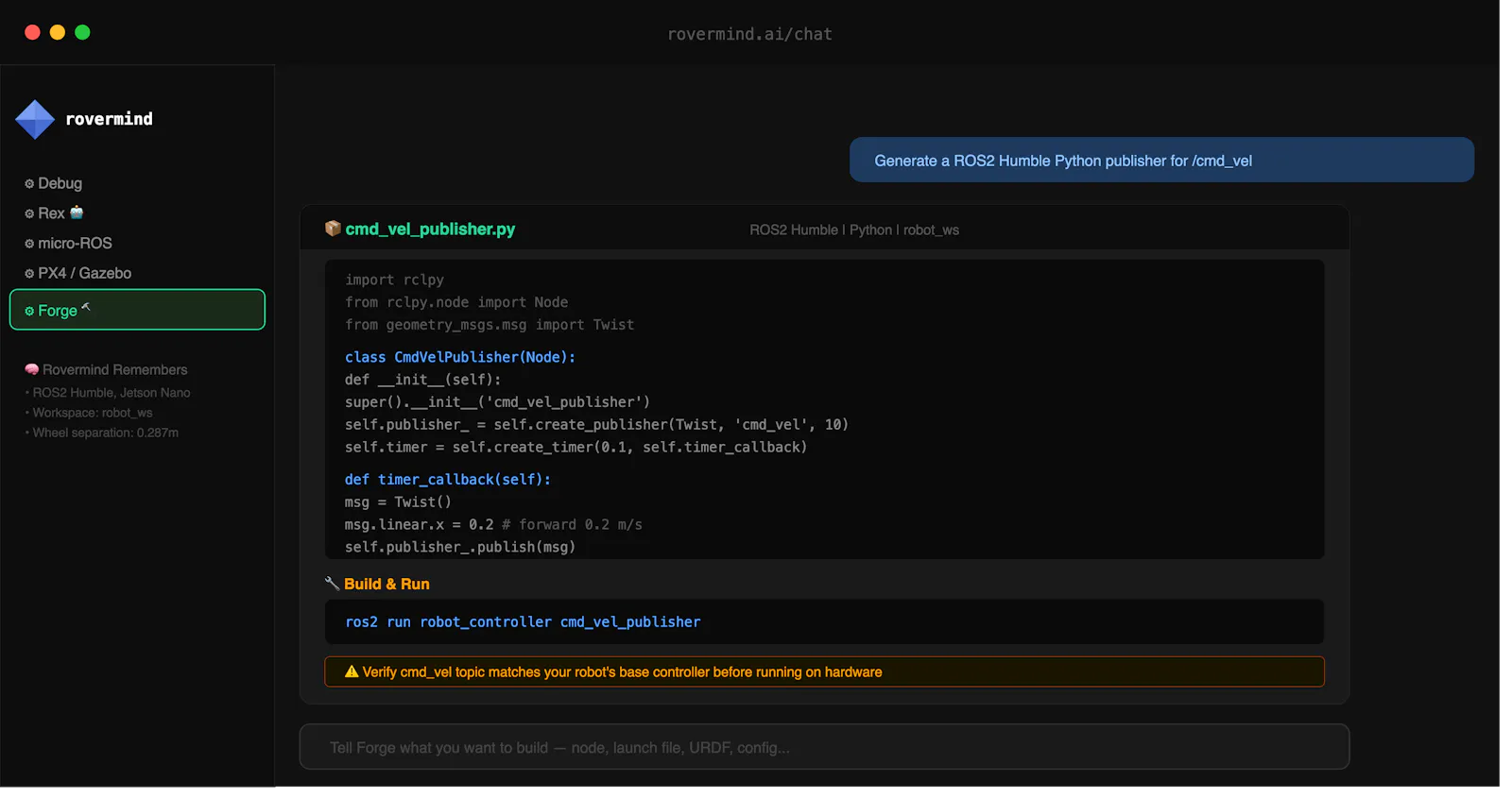Click the cmd_vel_publisher.py file name
The height and width of the screenshot is (799, 1512).
(x=430, y=229)
